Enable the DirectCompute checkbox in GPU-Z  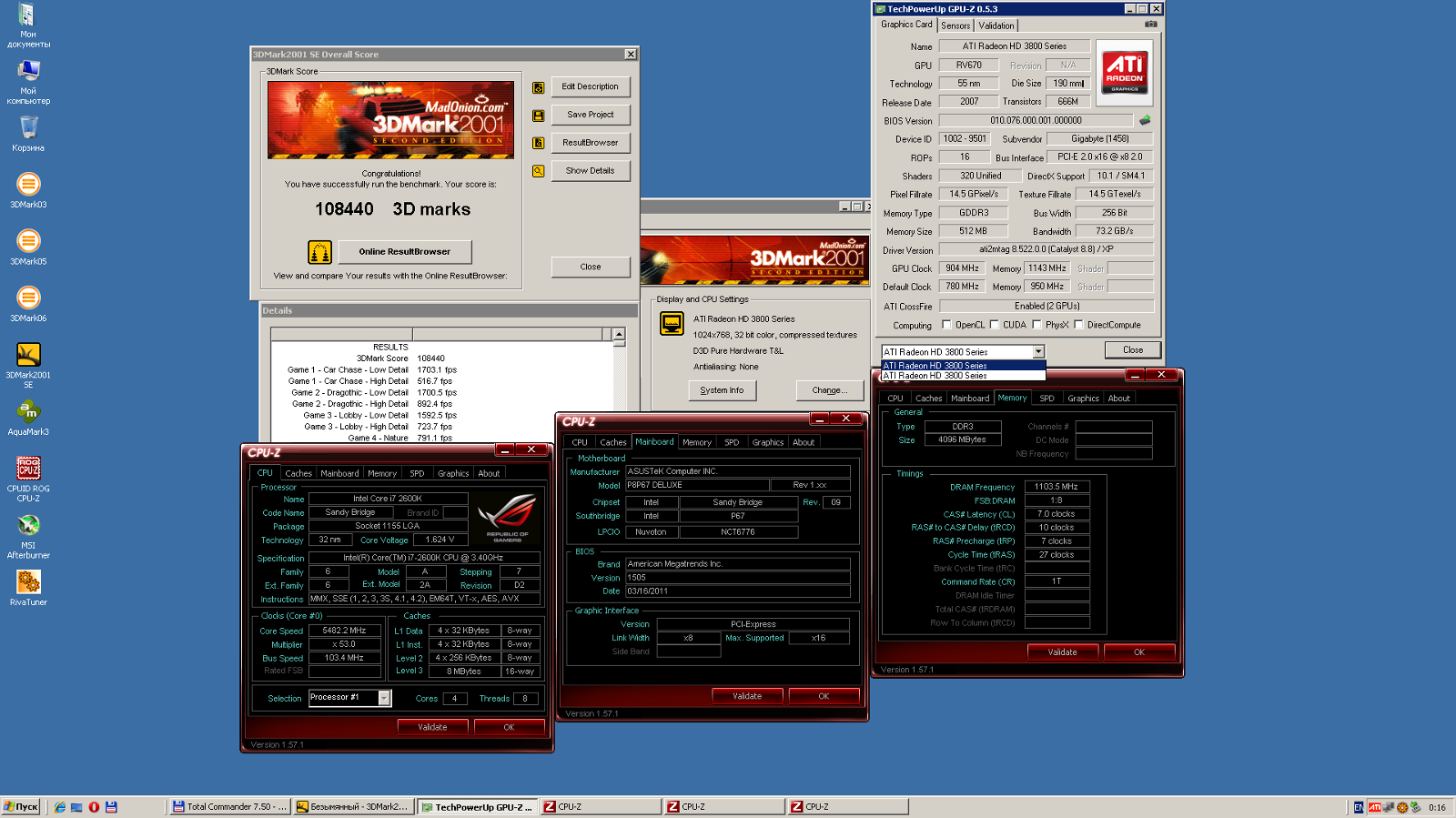pos(1078,325)
